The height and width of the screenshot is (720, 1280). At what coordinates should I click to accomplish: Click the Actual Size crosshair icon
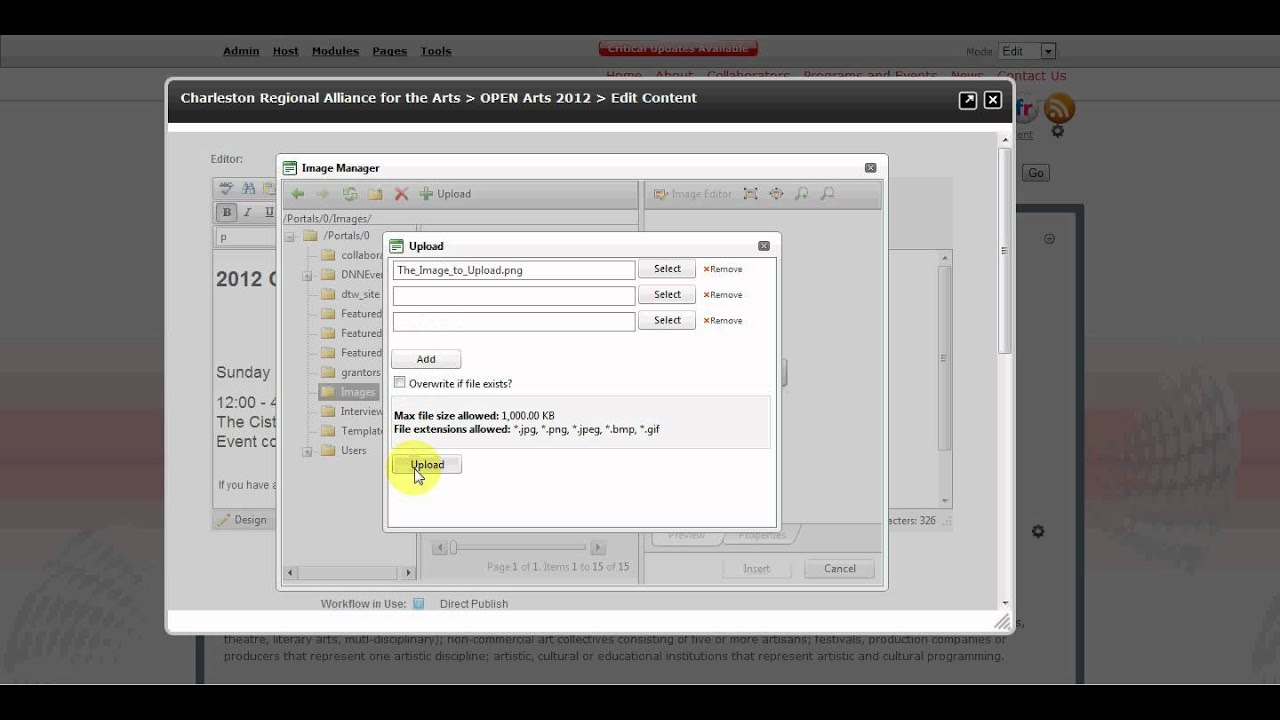click(776, 194)
